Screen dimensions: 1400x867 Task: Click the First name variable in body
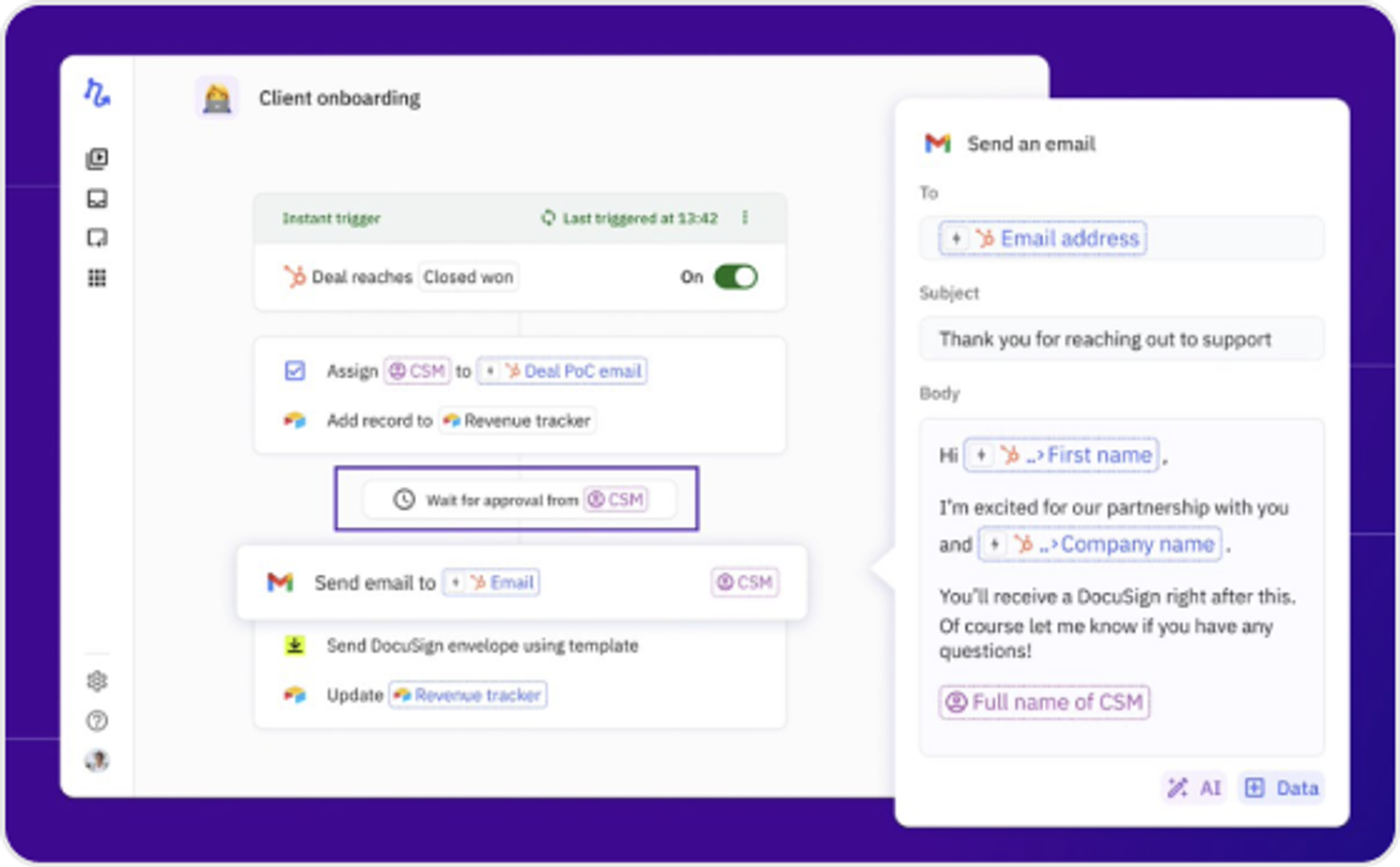(x=1061, y=456)
